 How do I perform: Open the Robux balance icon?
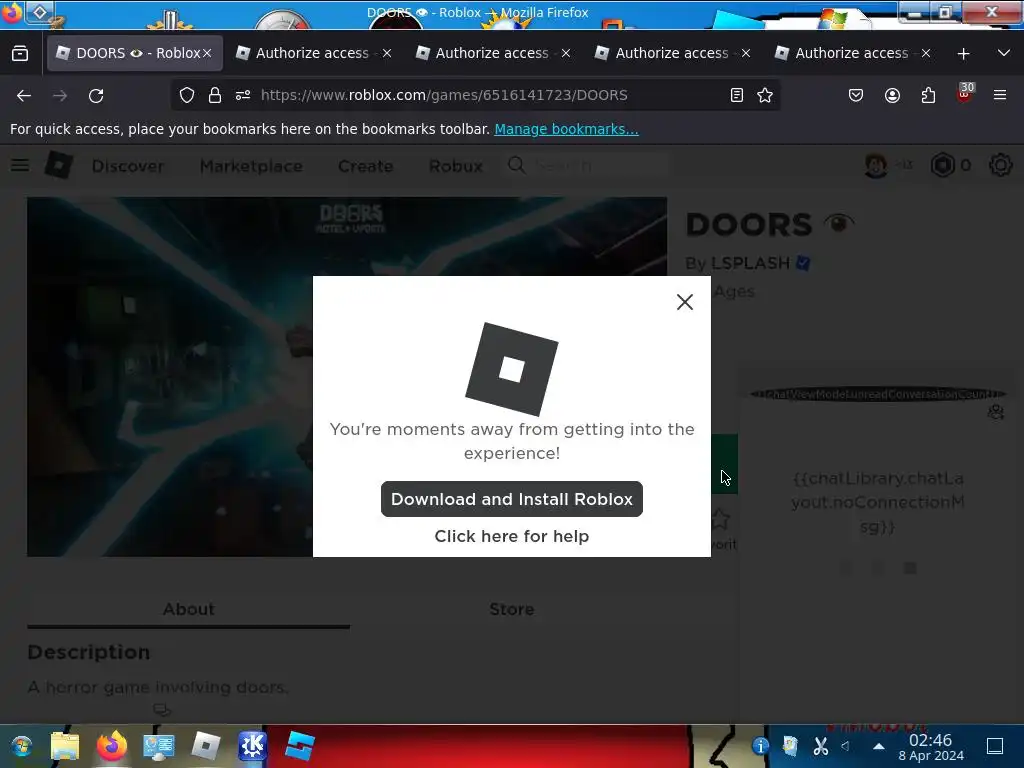(942, 166)
